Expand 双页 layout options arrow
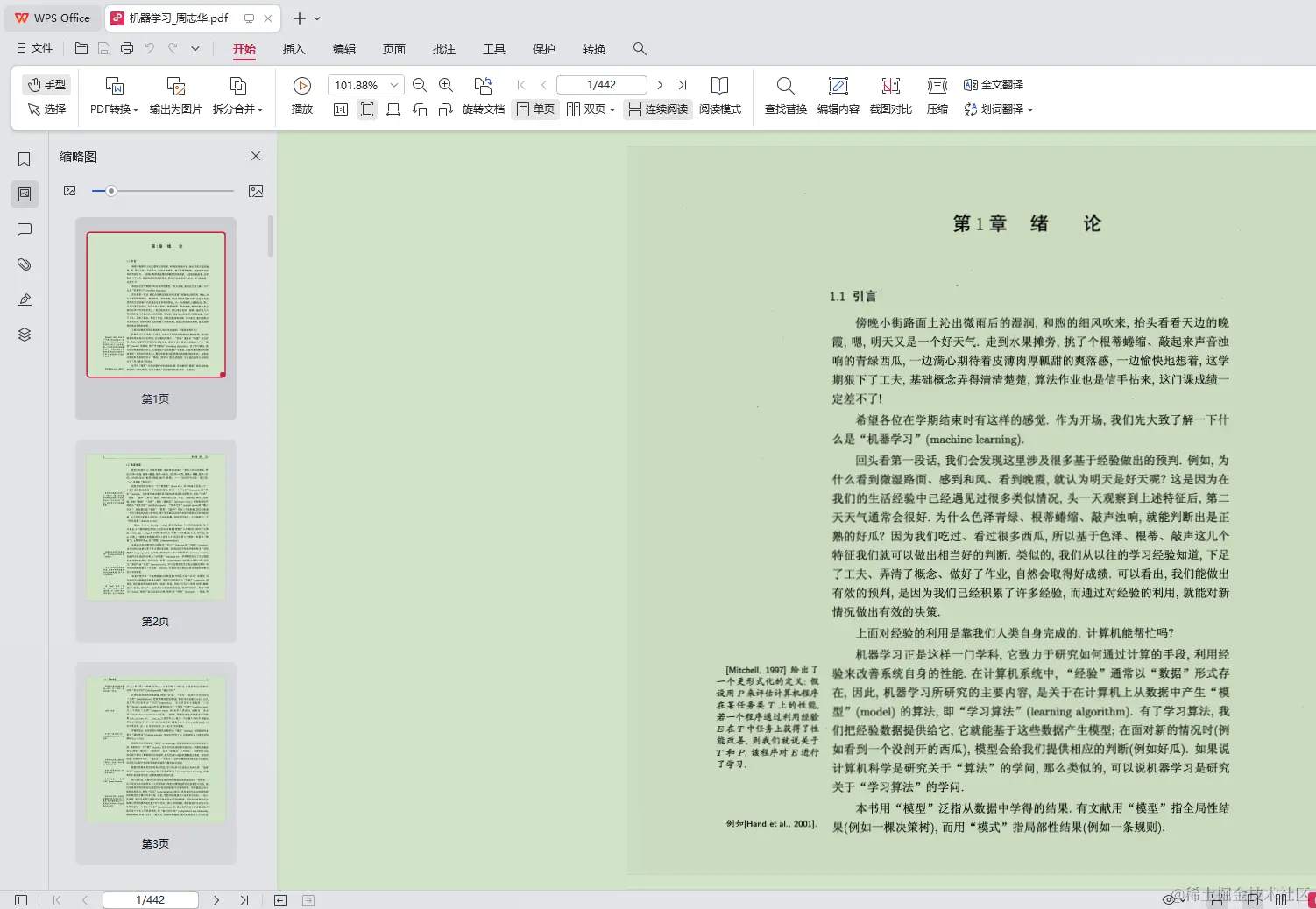 (612, 109)
